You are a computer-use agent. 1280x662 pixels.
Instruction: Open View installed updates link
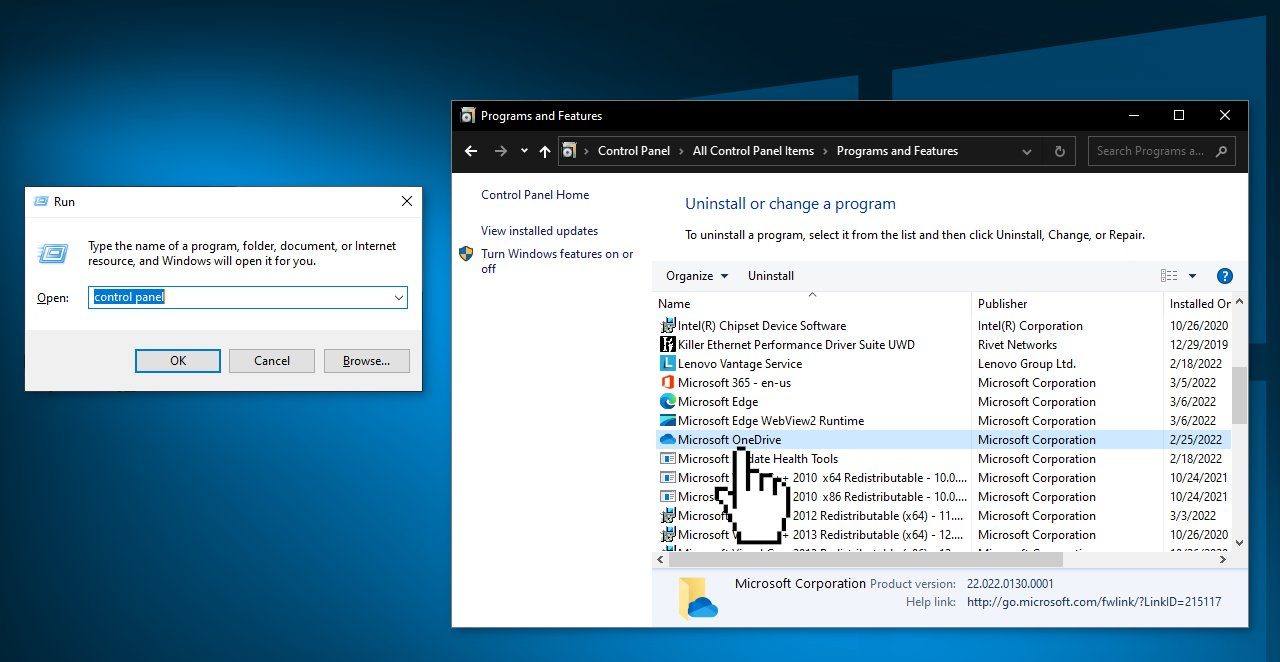pyautogui.click(x=539, y=231)
